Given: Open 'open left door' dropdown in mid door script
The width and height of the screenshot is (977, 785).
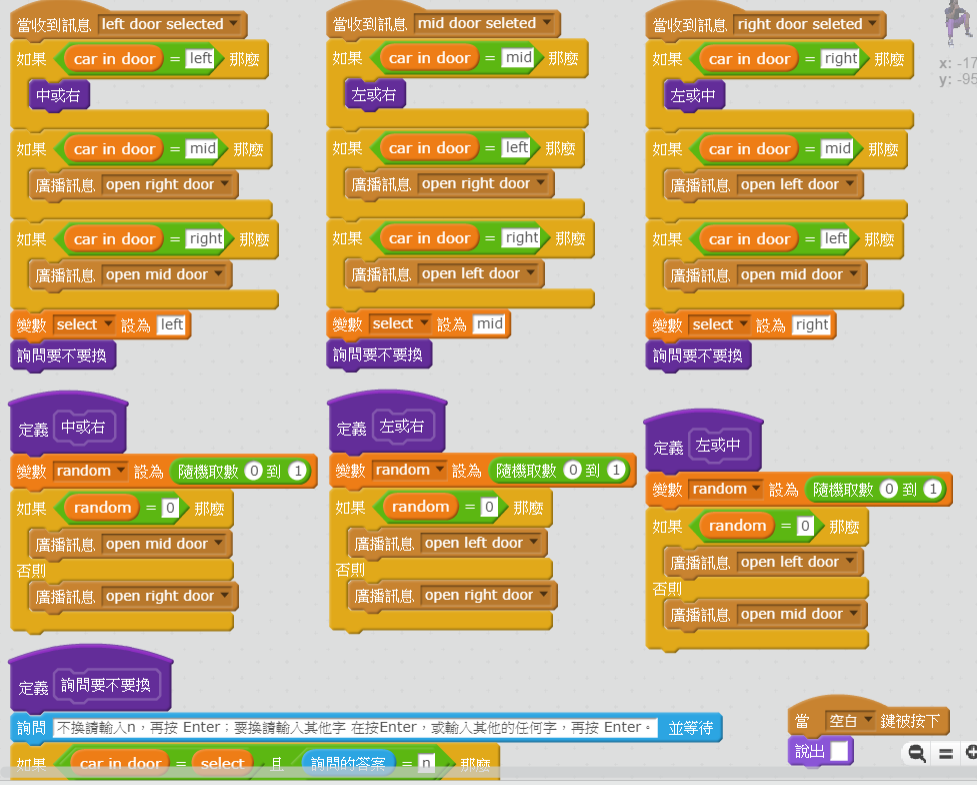Looking at the screenshot, I should 530,274.
